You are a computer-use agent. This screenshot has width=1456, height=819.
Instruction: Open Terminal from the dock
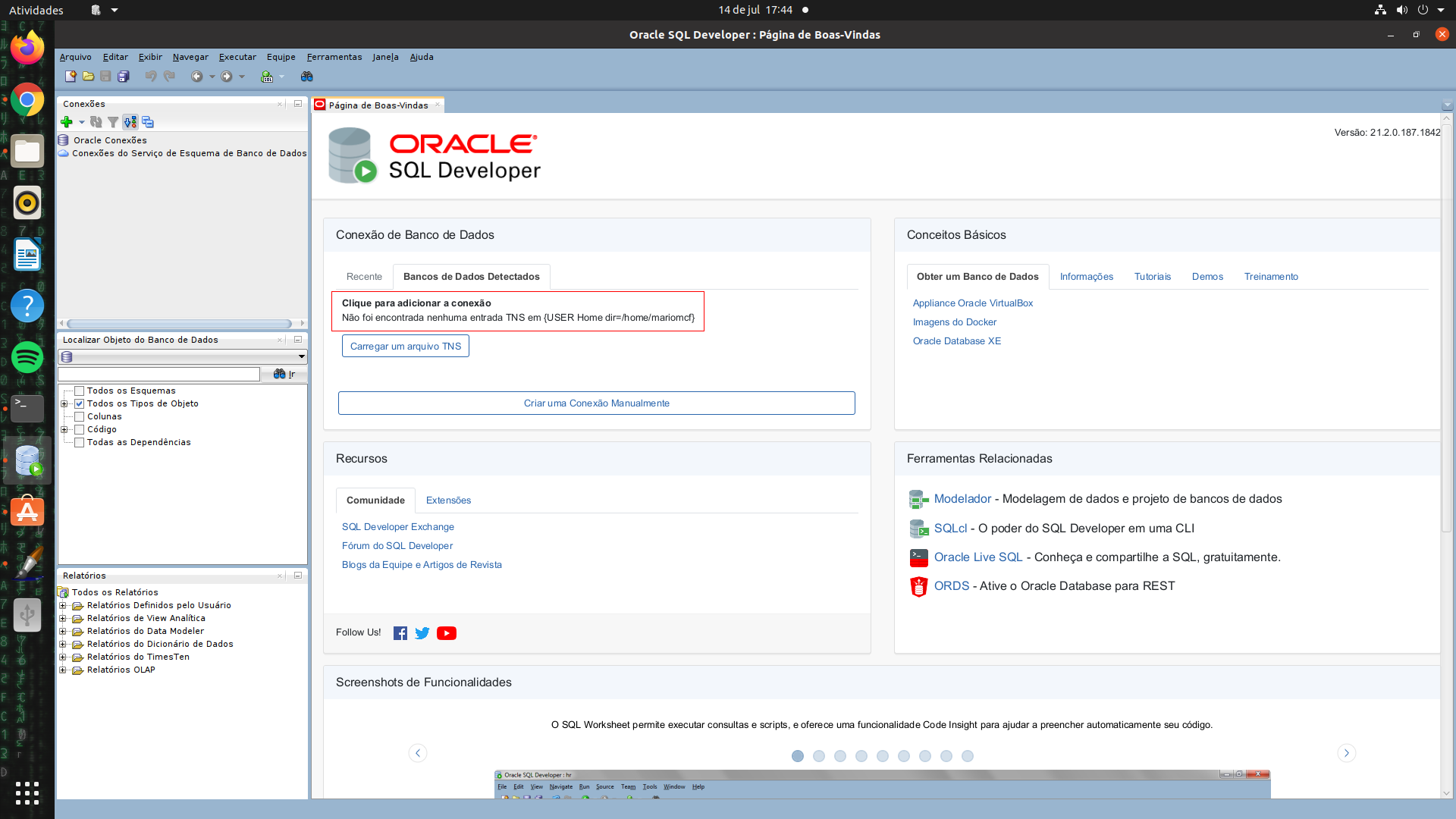coord(27,409)
